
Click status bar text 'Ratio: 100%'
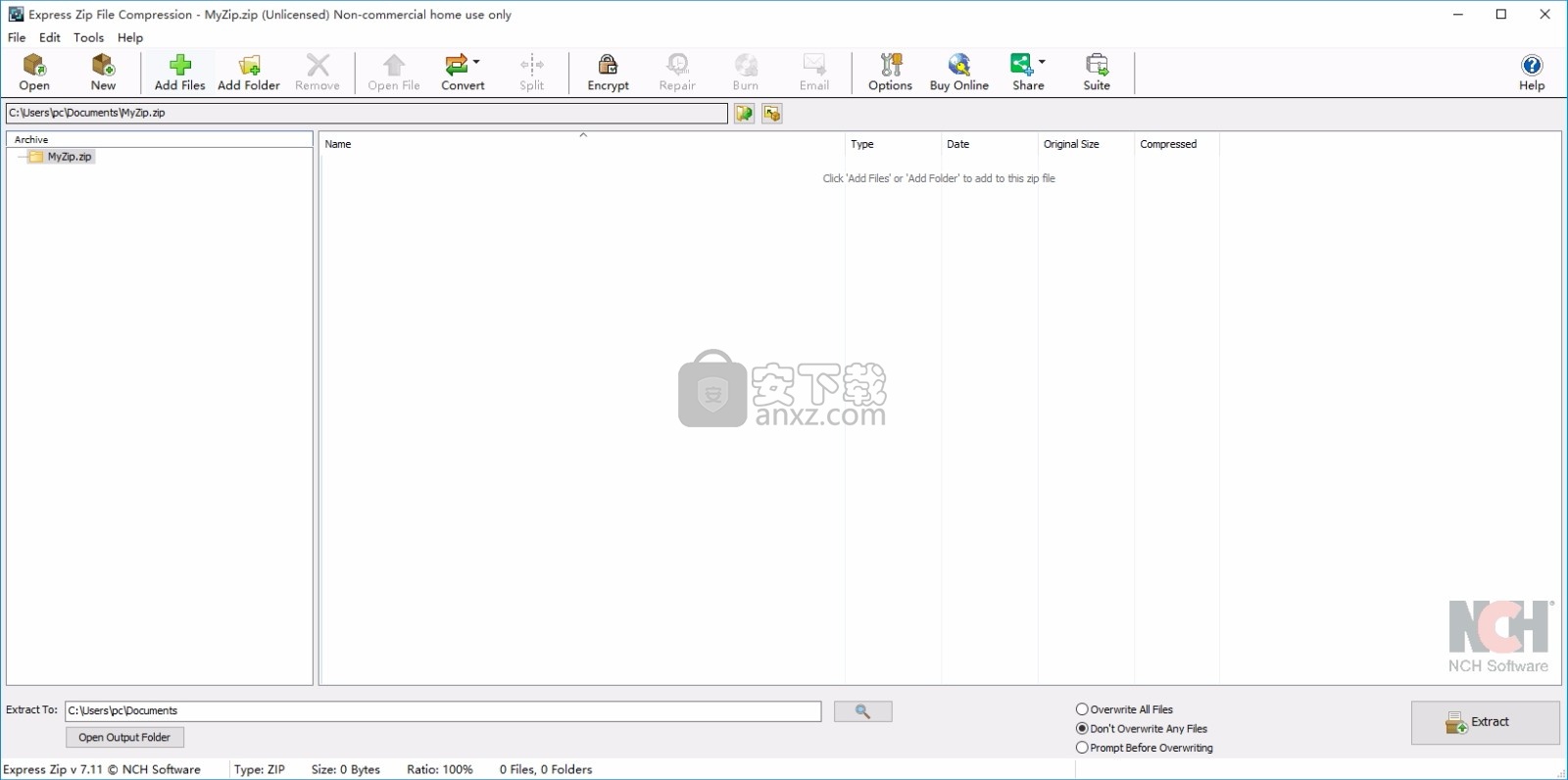440,770
